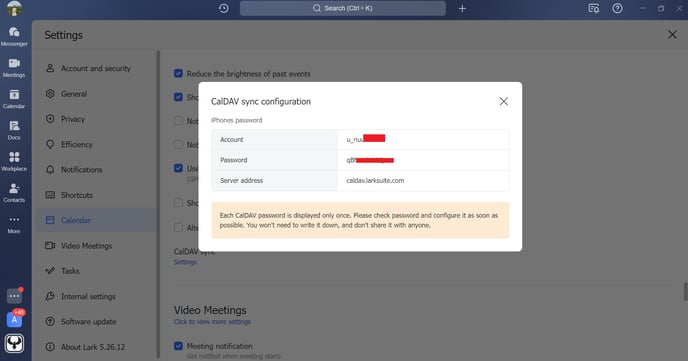Image resolution: width=688 pixels, height=361 pixels.
Task: Select Privacy settings
Action: [x=96, y=119]
